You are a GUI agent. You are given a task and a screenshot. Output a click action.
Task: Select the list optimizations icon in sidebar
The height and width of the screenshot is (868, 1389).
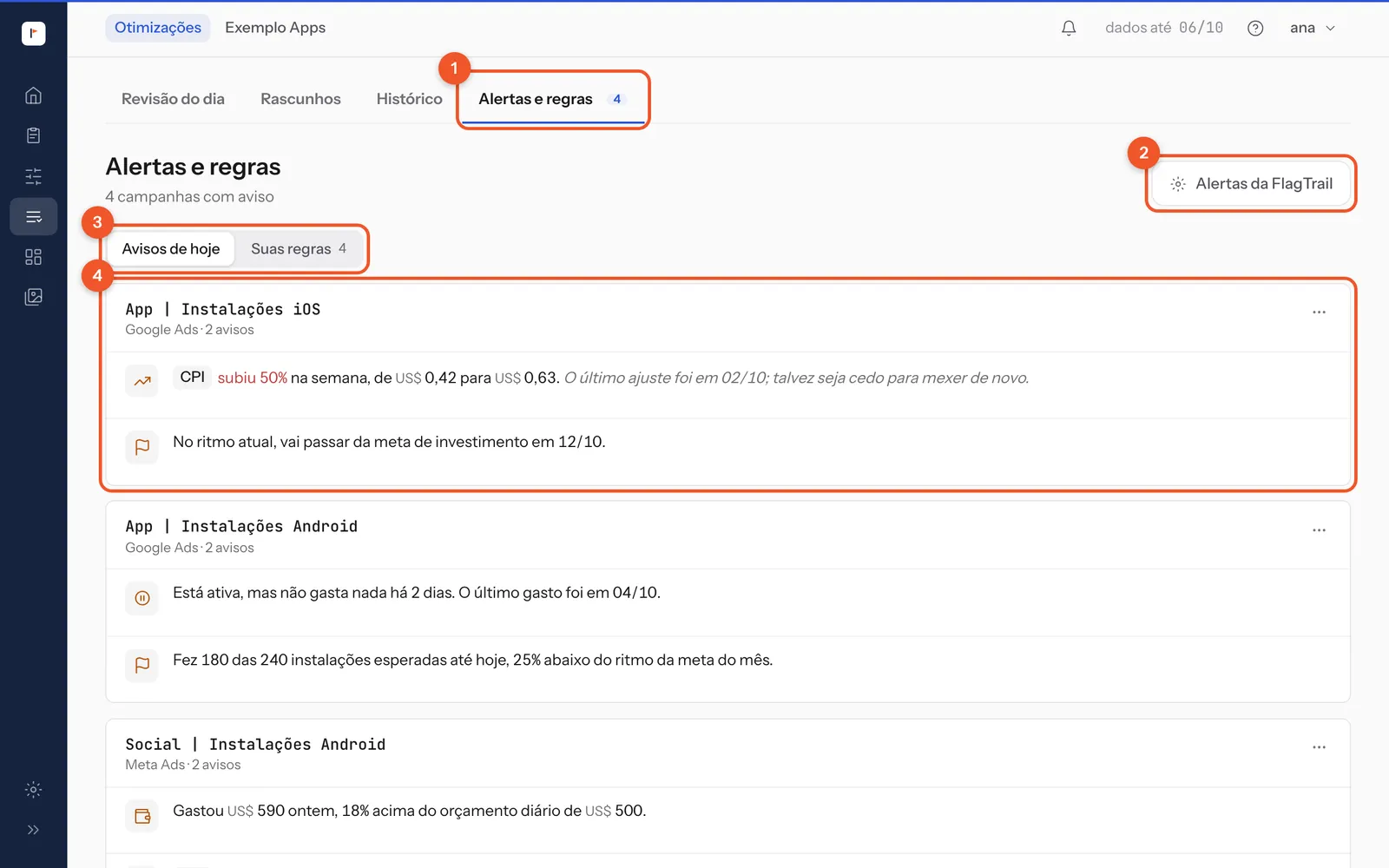coord(33,217)
